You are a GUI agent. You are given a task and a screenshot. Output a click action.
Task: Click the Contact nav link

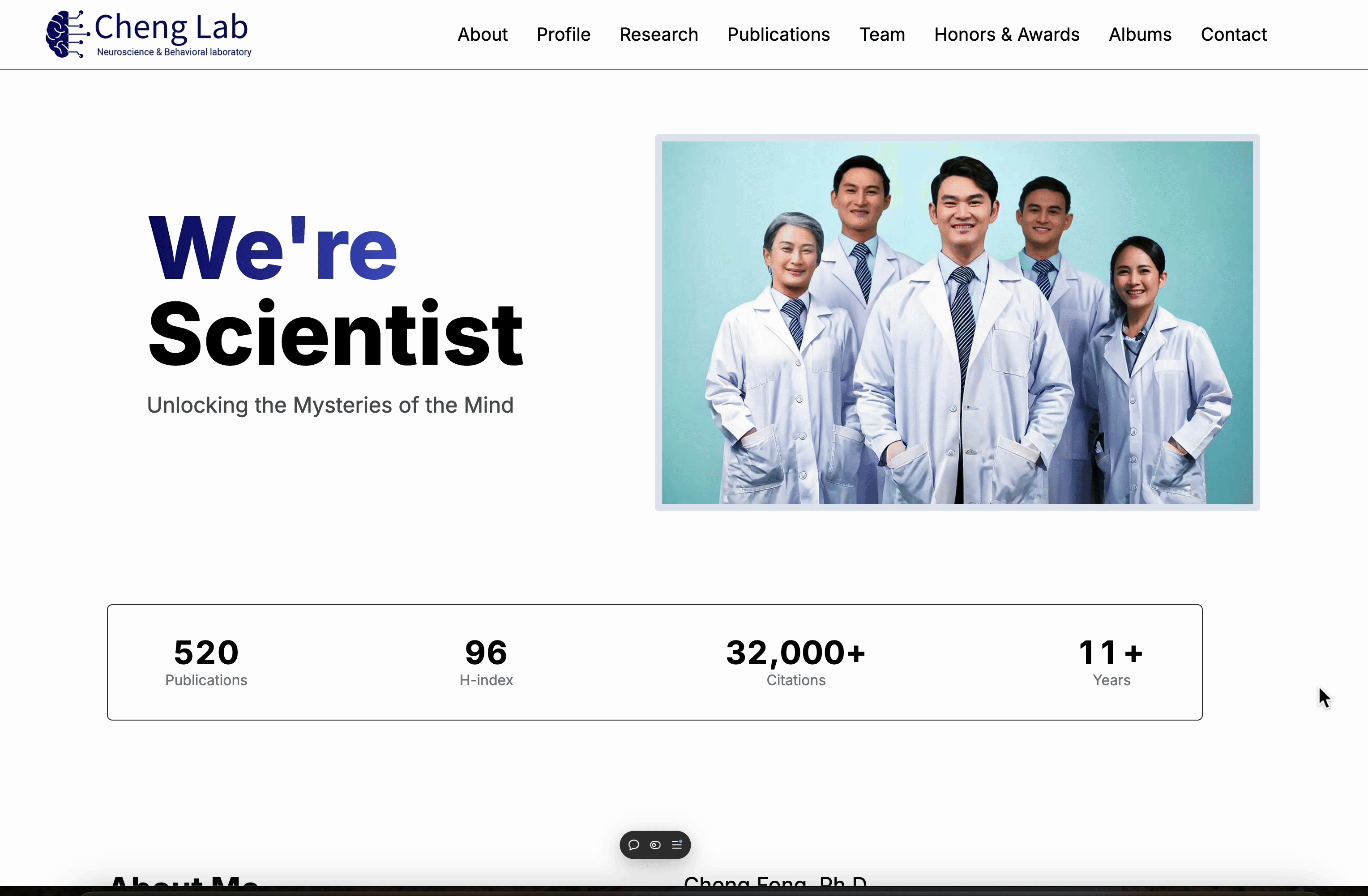(x=1234, y=34)
